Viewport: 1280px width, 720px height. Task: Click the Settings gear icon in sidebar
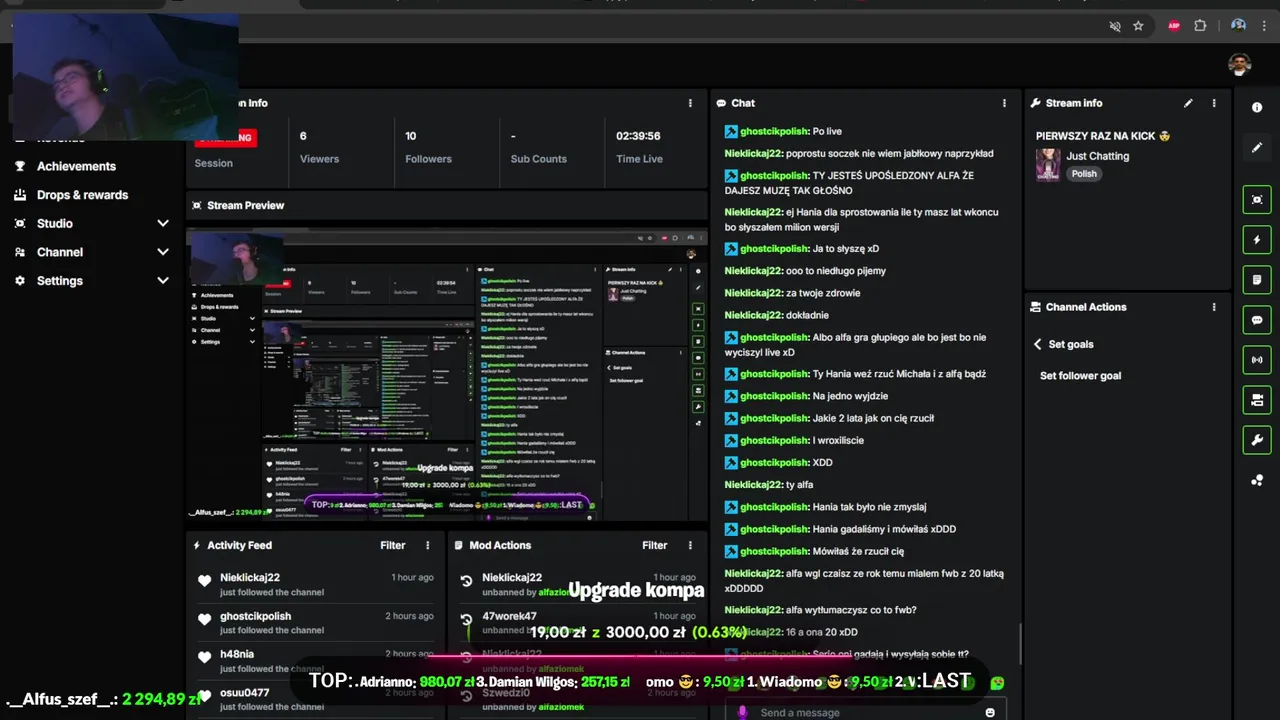tap(20, 281)
